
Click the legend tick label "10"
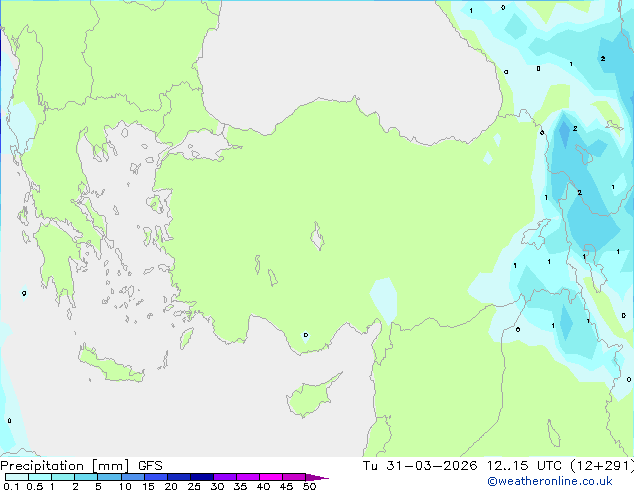click(125, 486)
